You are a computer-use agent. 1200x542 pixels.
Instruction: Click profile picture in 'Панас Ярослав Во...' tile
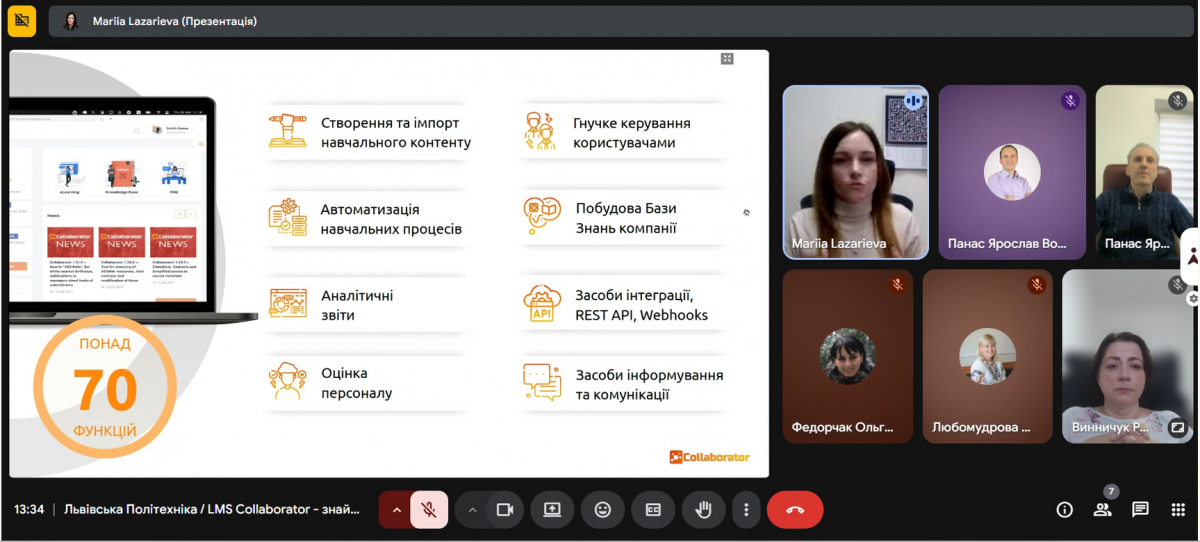[x=1012, y=172]
